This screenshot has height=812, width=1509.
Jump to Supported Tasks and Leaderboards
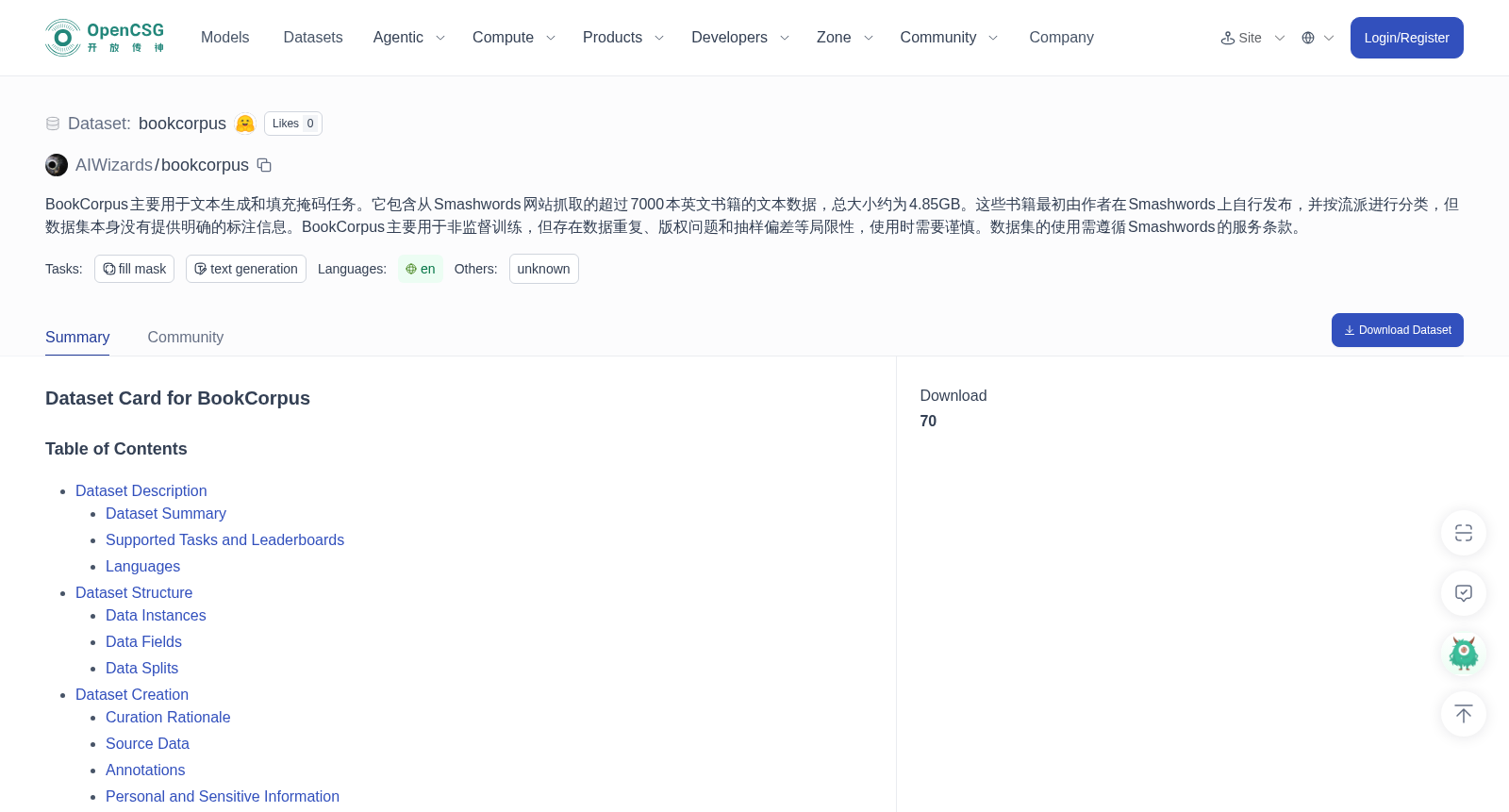(224, 539)
